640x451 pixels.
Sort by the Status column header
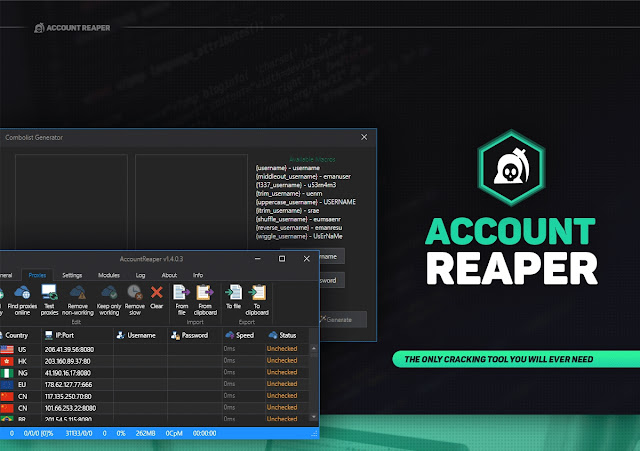(x=288, y=335)
